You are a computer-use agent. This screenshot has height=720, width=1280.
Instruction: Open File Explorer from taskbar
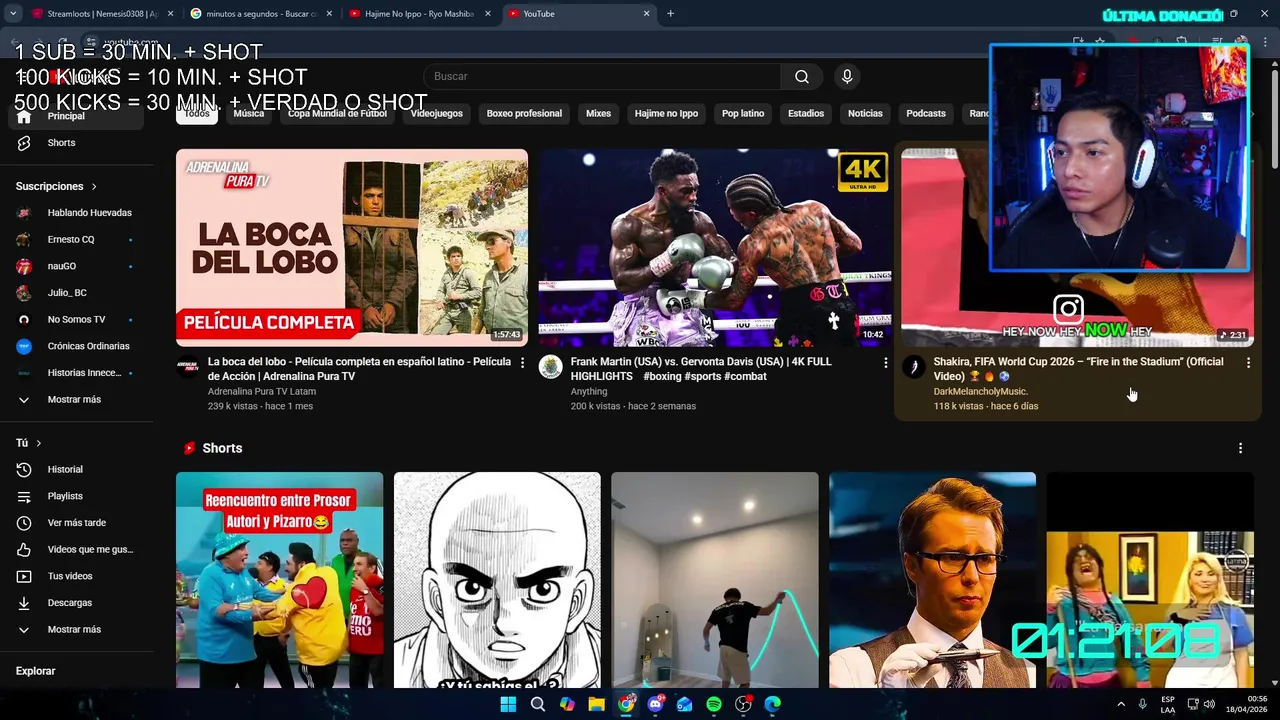point(596,704)
